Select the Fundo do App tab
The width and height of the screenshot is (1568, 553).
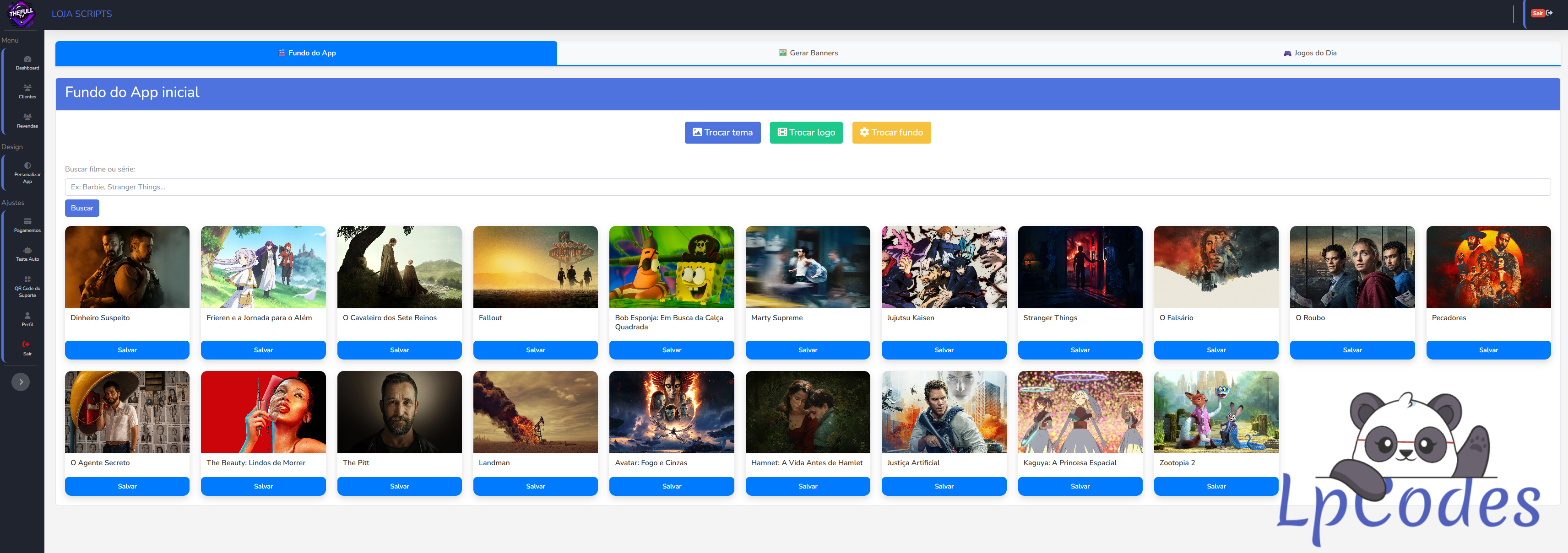coord(306,53)
